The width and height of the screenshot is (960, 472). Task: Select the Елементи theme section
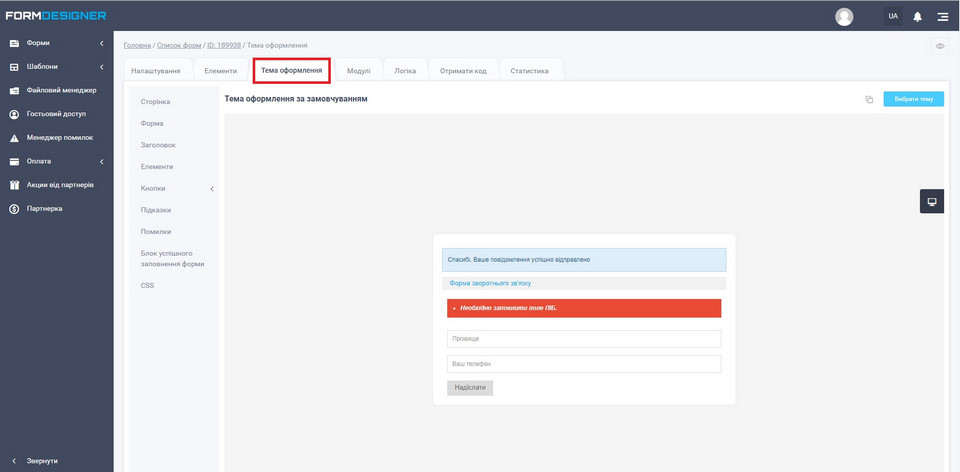pyautogui.click(x=157, y=167)
